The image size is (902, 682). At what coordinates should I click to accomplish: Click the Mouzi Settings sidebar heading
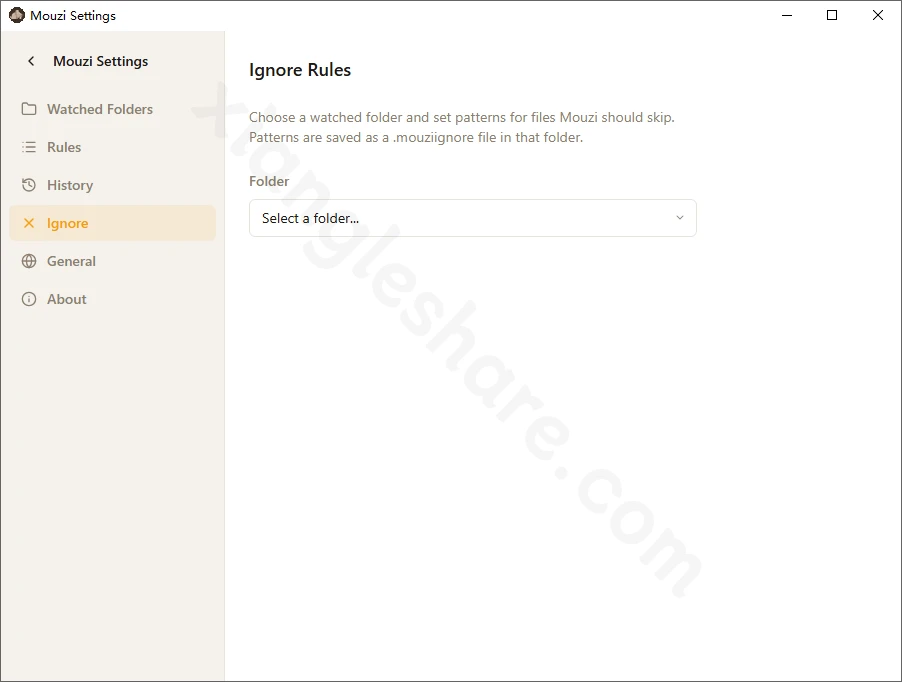coord(100,61)
